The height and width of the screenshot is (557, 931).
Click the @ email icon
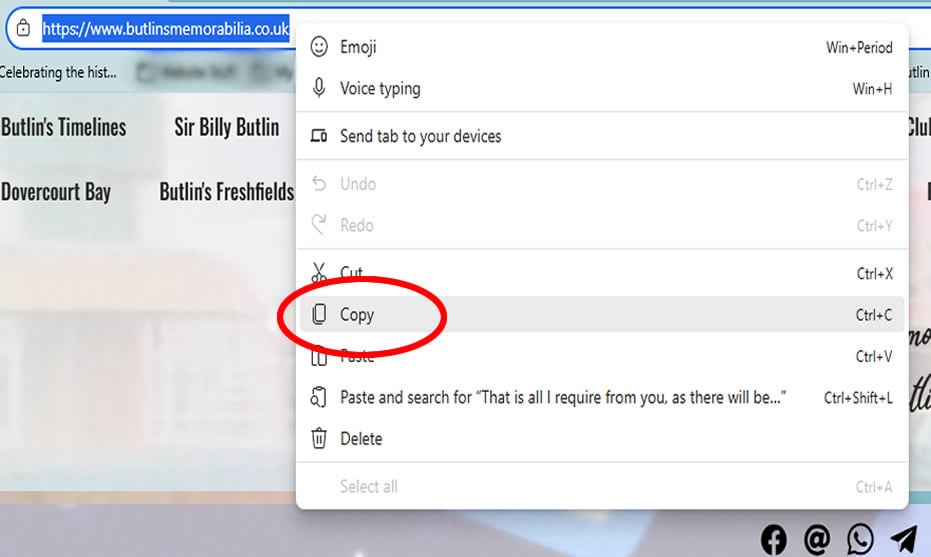tap(817, 540)
